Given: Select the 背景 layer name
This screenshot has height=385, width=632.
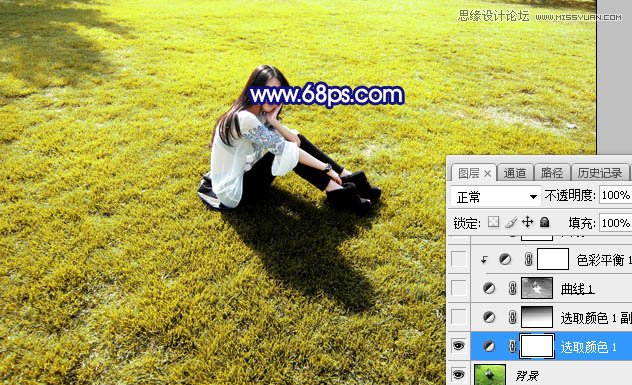Looking at the screenshot, I should tap(527, 376).
